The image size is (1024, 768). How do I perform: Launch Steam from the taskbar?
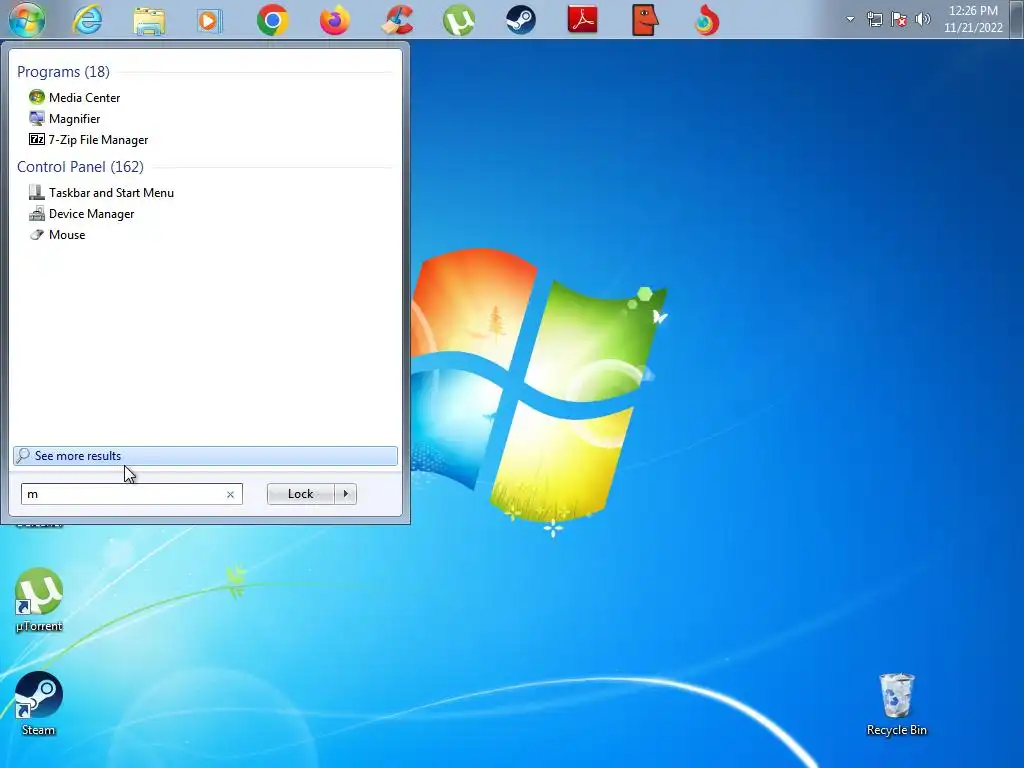[x=520, y=20]
